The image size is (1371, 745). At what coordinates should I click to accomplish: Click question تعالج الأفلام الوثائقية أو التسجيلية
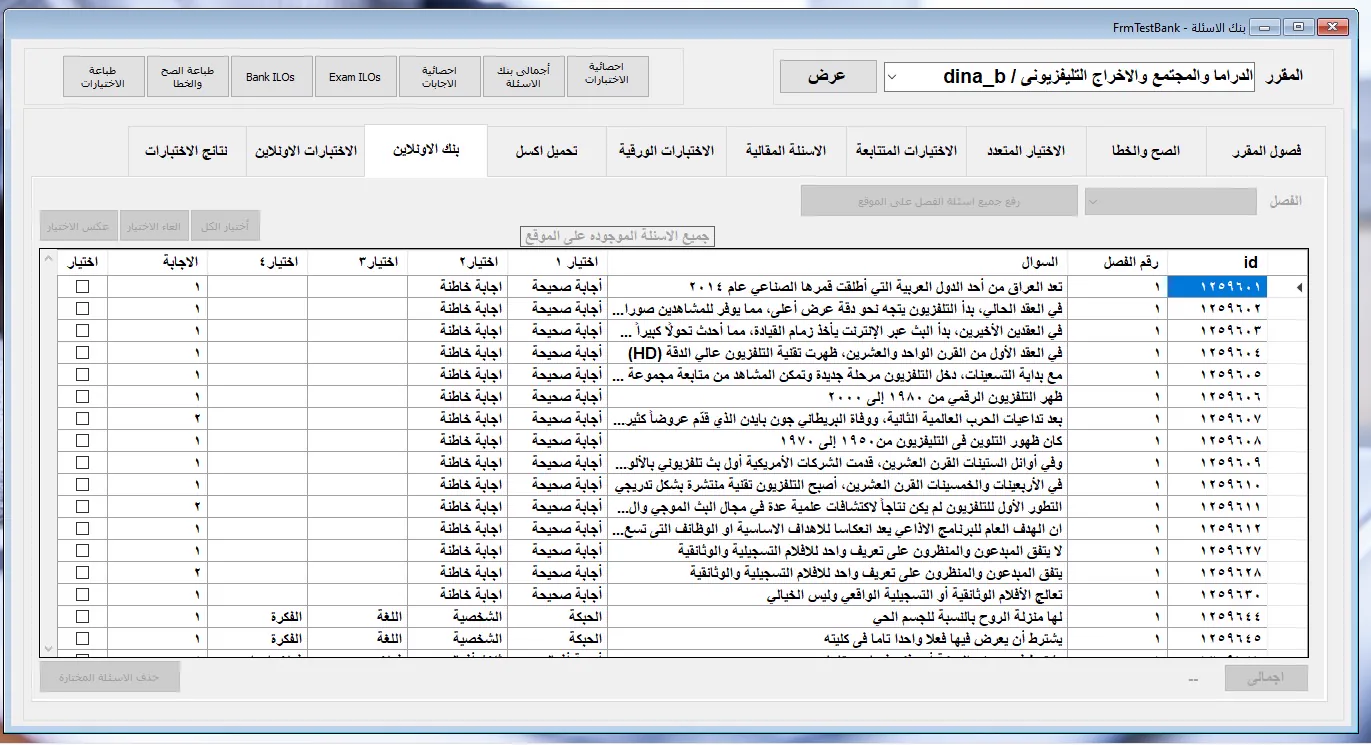click(912, 595)
